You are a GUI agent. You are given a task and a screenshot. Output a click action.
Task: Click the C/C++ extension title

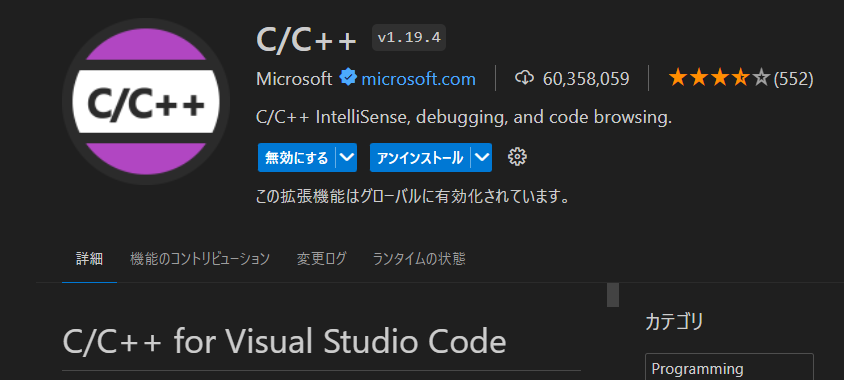click(307, 39)
